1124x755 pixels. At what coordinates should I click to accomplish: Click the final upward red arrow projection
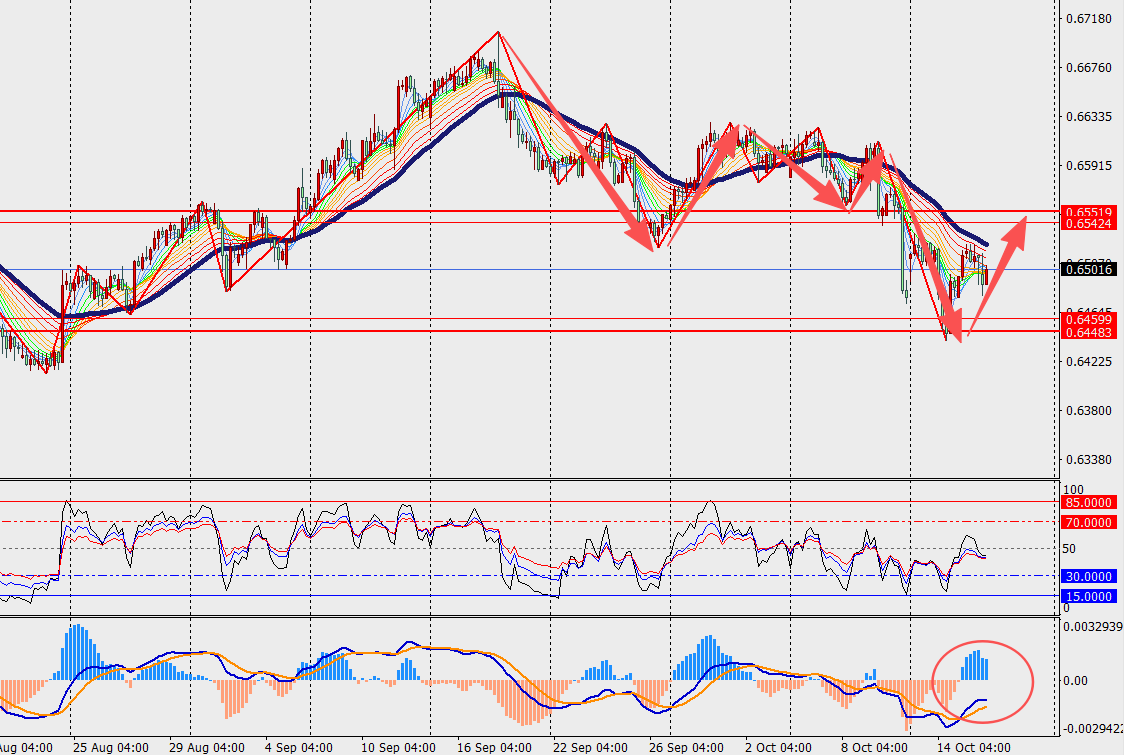pos(997,276)
